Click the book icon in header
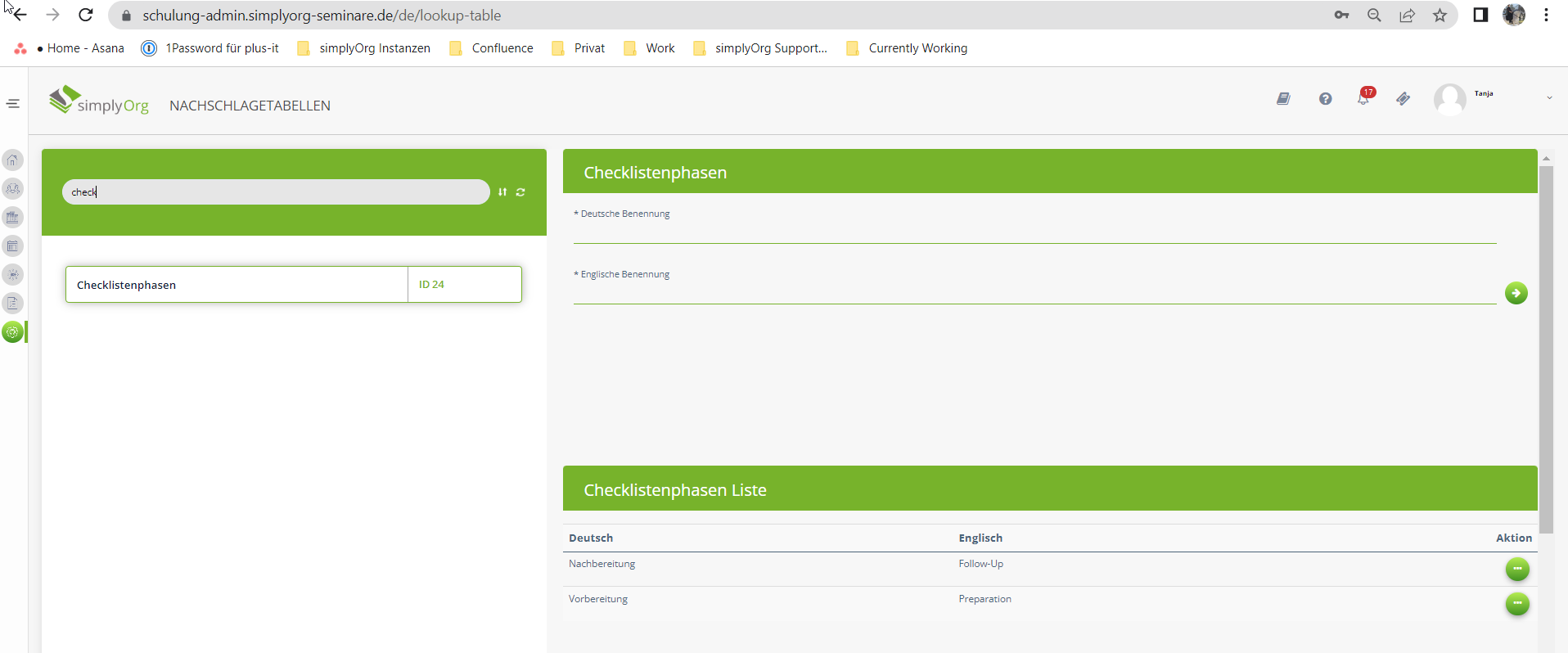 tap(1283, 99)
